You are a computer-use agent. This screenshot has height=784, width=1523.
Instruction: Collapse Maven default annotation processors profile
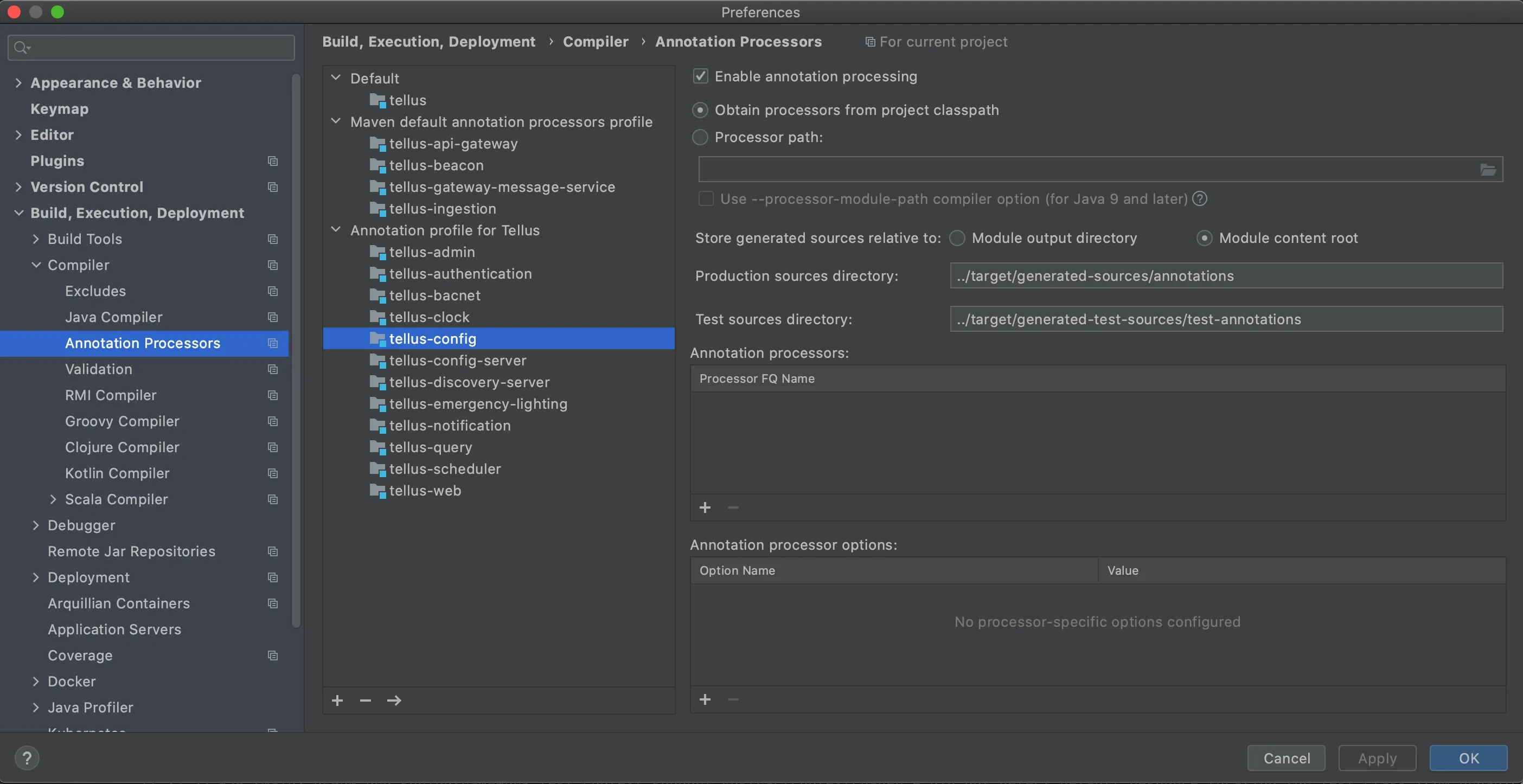pyautogui.click(x=336, y=121)
